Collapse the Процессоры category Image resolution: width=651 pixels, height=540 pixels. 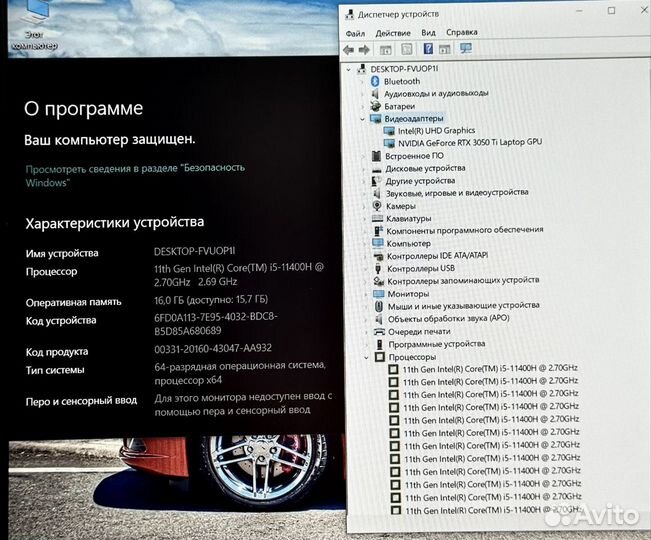pos(366,357)
